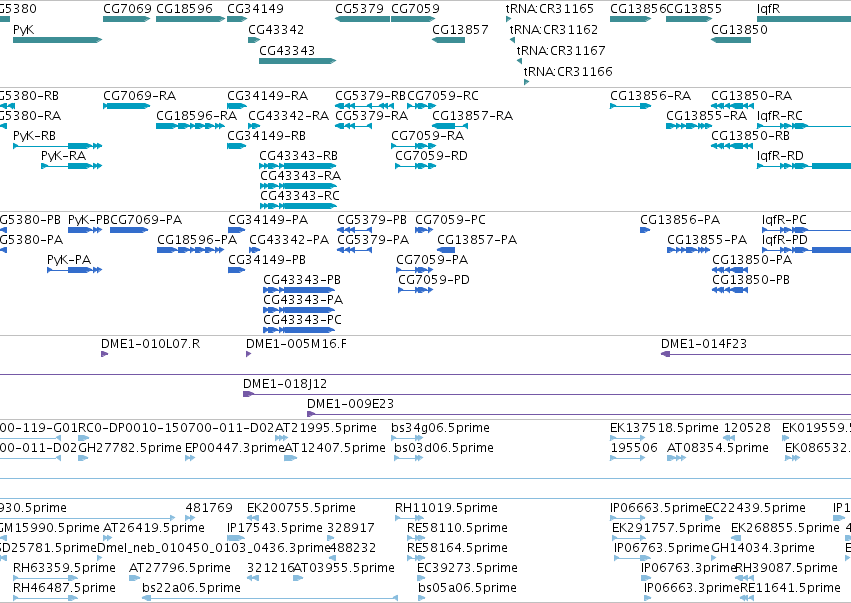Click BAC end DME1-010L07.R
The image size is (851, 603).
(104, 354)
